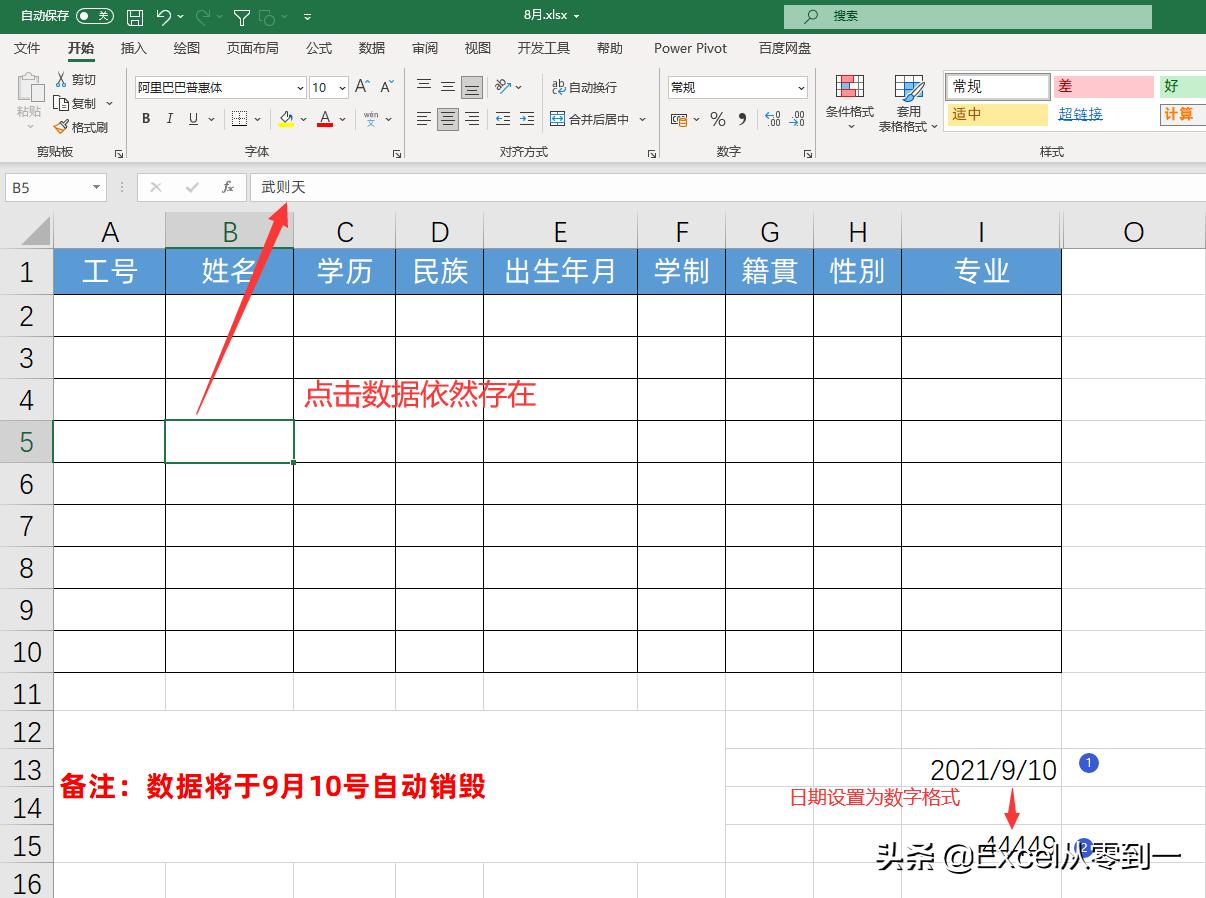The image size is (1206, 898).
Task: Apply center alignment icon
Action: pyautogui.click(x=446, y=119)
